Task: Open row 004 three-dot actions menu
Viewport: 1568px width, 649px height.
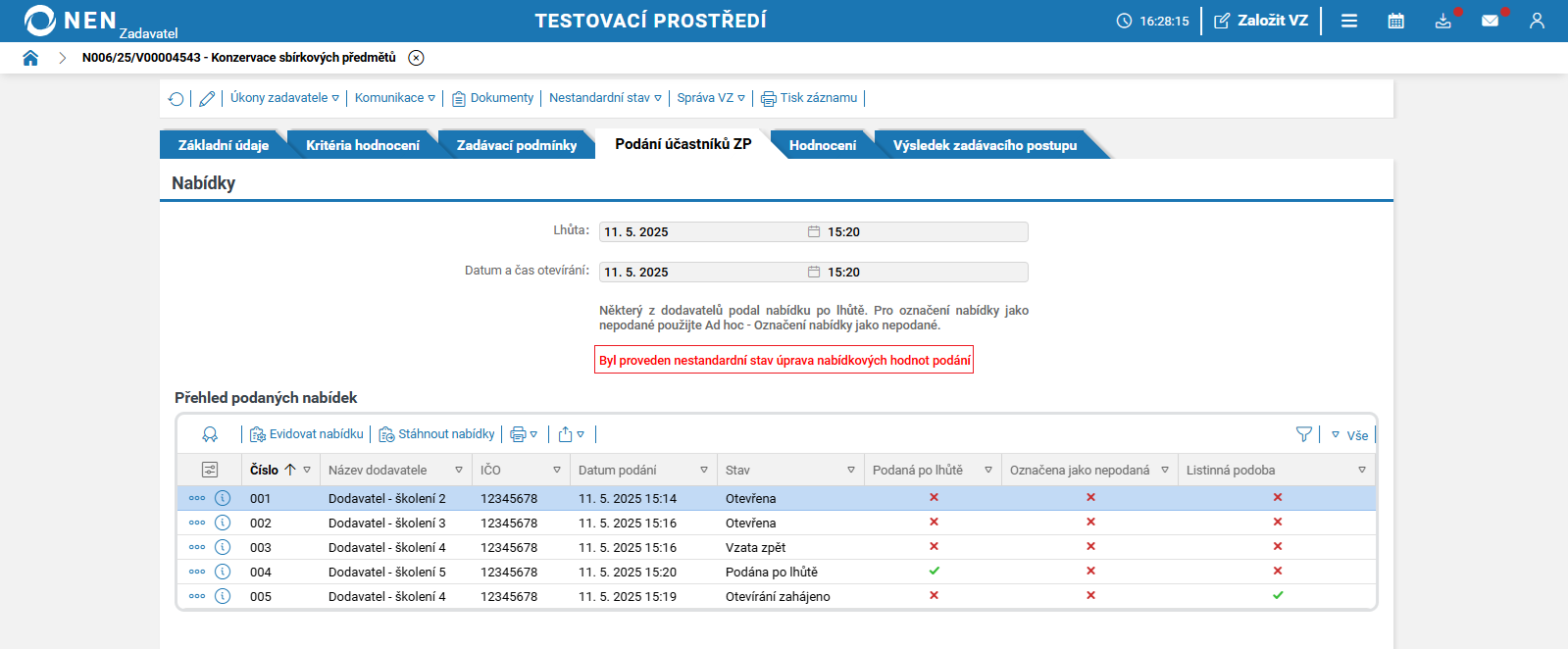Action: click(x=197, y=572)
